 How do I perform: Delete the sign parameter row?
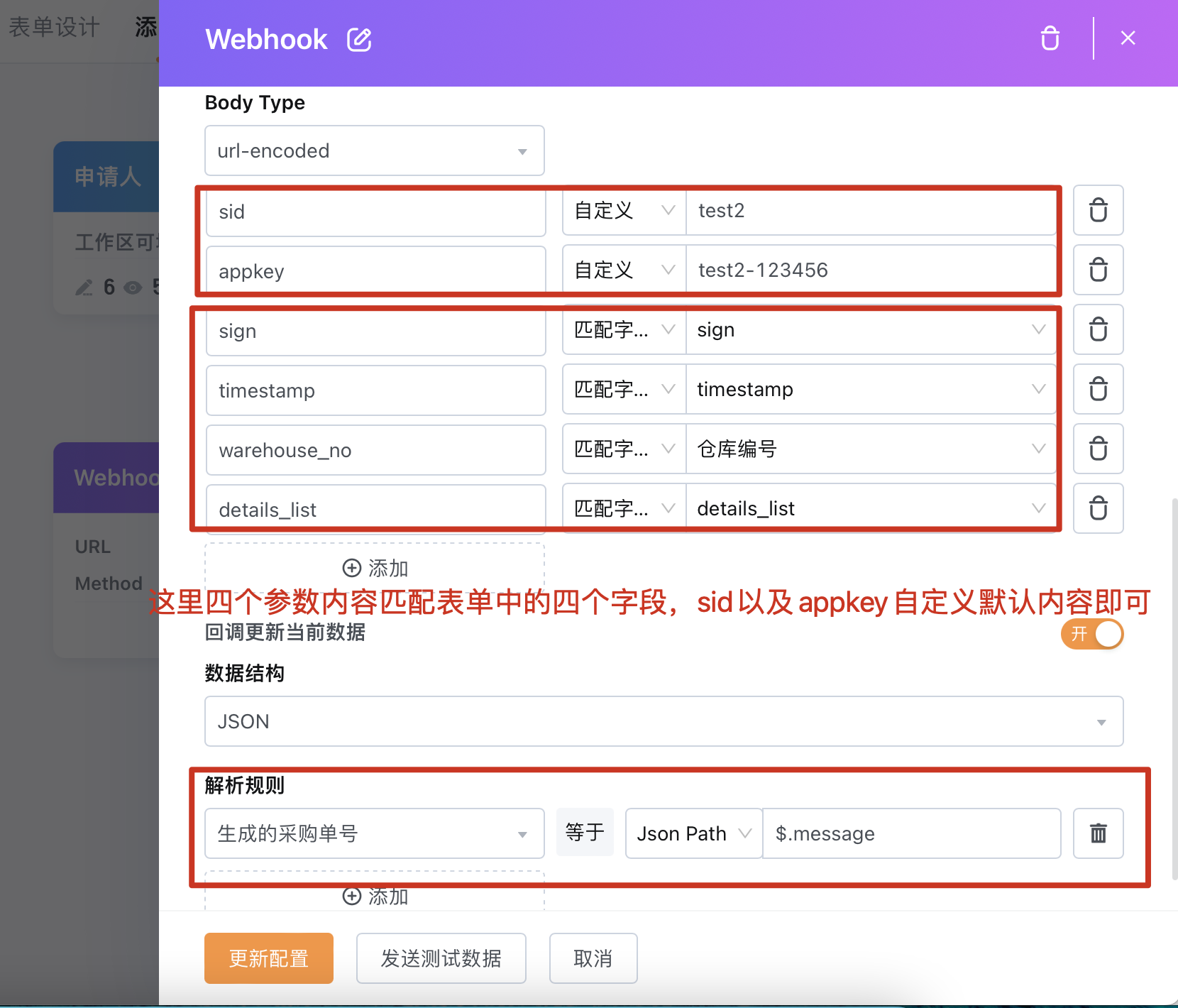[x=1098, y=329]
